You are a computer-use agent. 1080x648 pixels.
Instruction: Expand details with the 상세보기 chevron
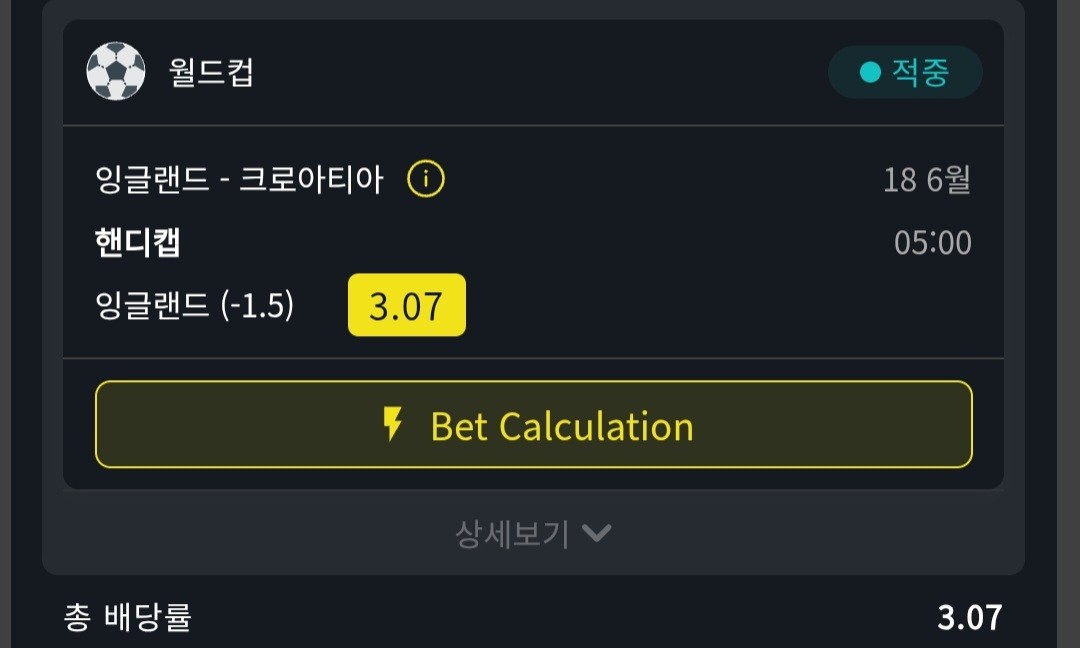(x=596, y=533)
